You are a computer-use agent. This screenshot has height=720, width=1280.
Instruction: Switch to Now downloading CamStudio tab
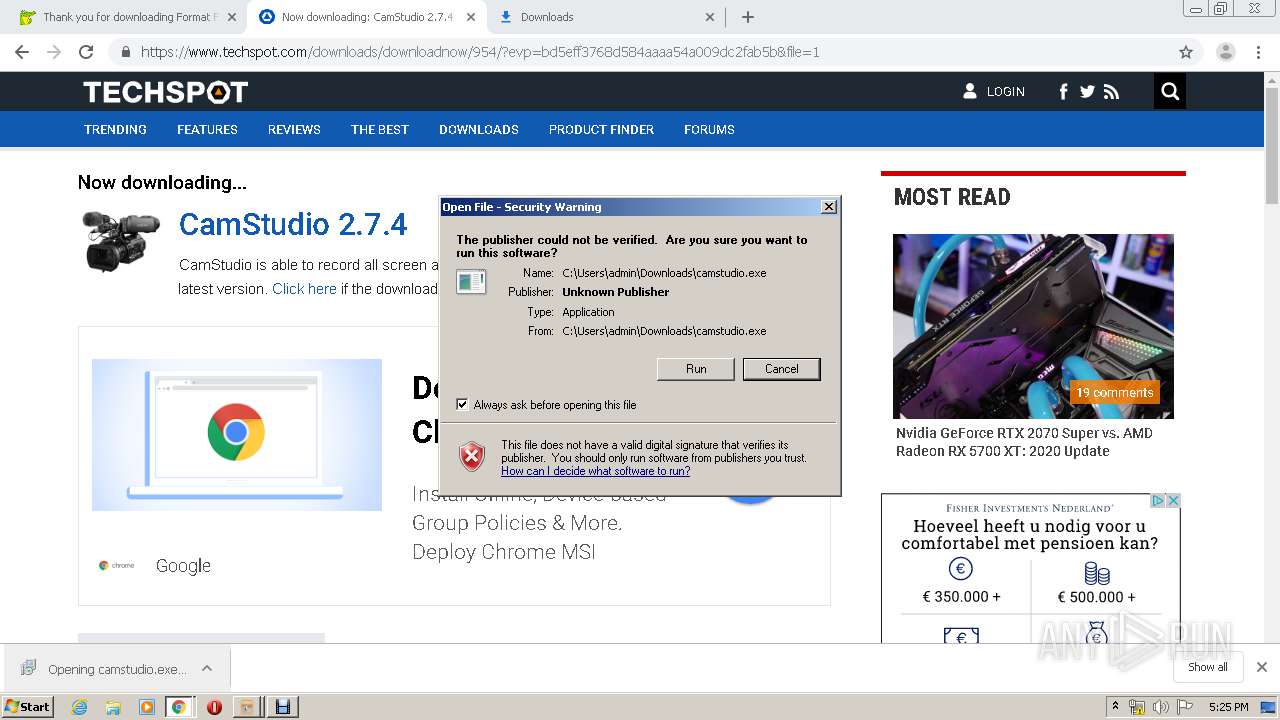367,17
